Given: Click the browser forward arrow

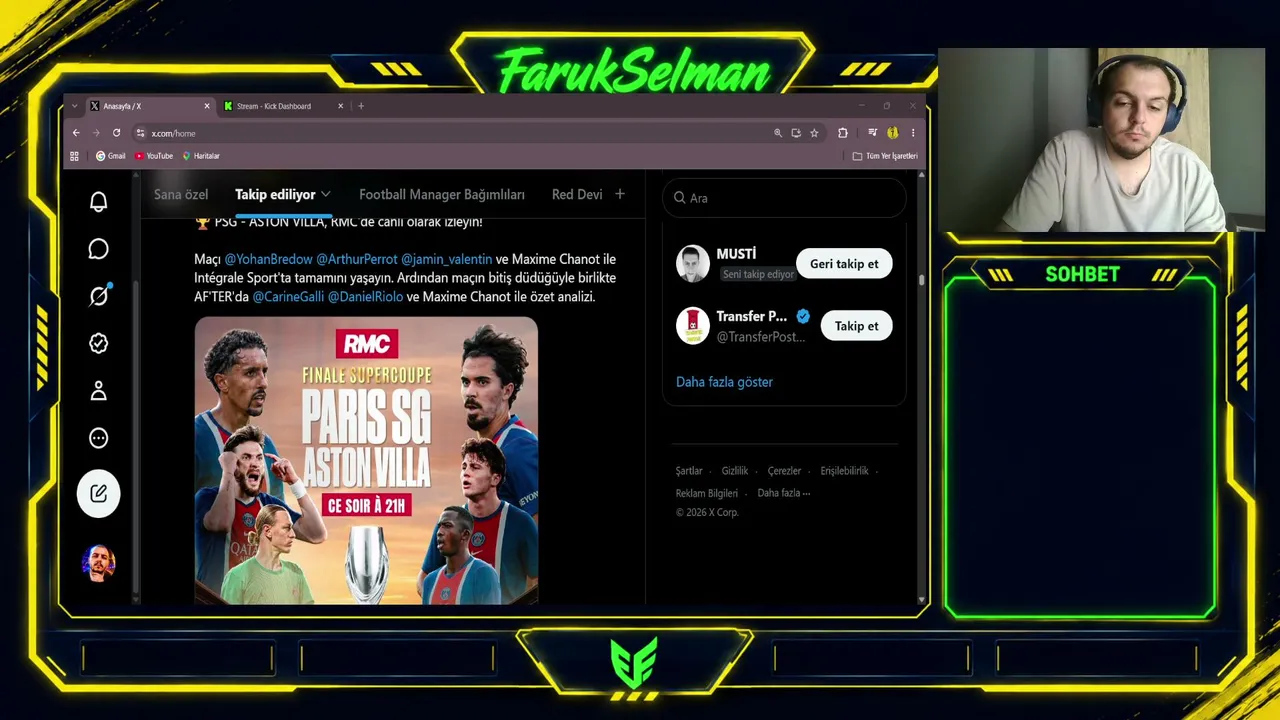Looking at the screenshot, I should [96, 133].
